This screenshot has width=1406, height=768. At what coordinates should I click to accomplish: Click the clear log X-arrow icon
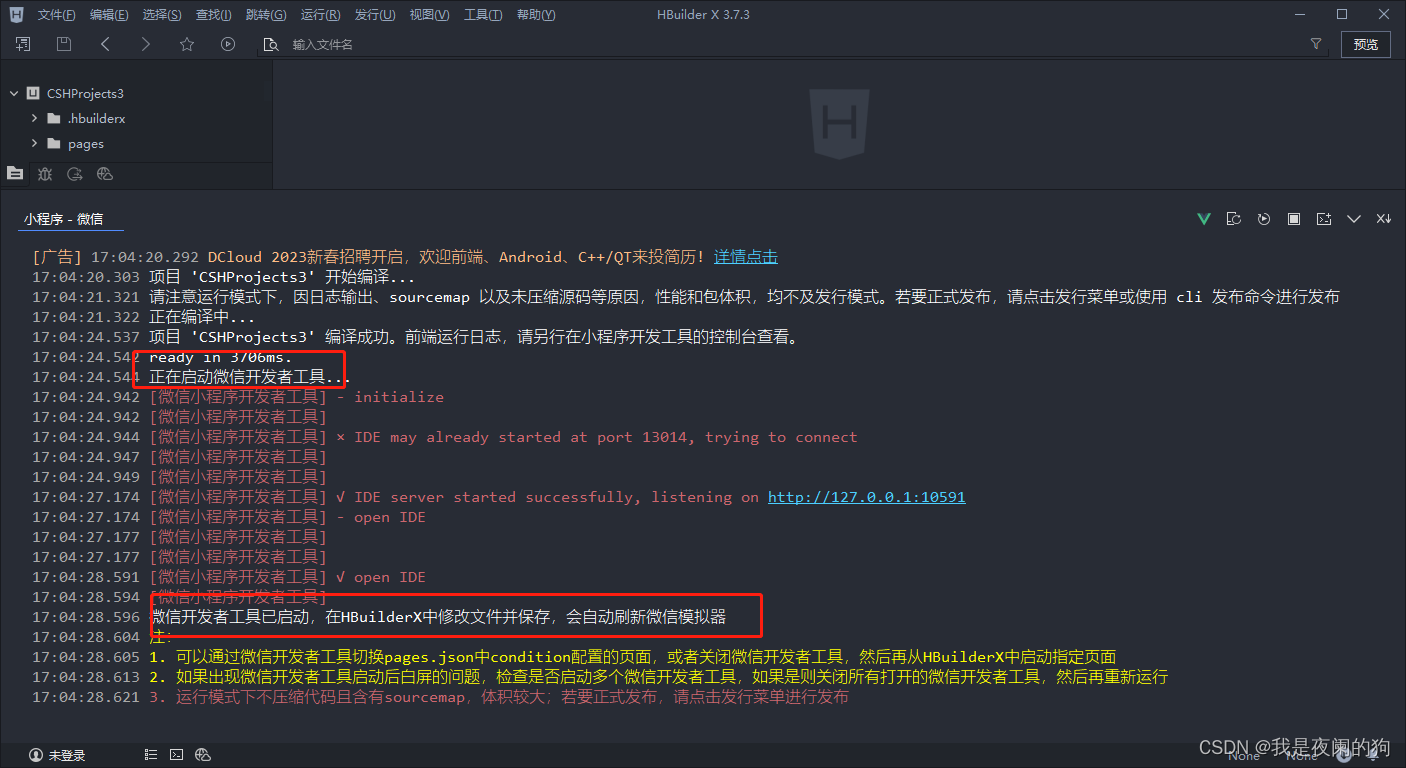click(1384, 219)
